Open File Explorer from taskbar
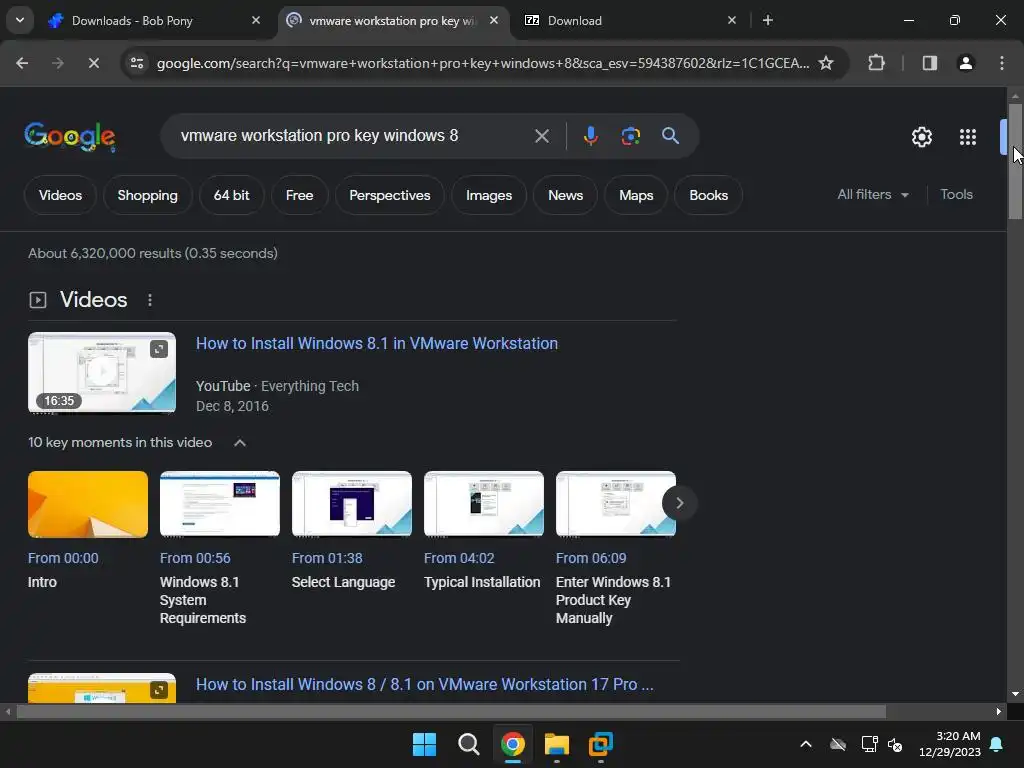Image resolution: width=1024 pixels, height=768 pixels. (556, 744)
